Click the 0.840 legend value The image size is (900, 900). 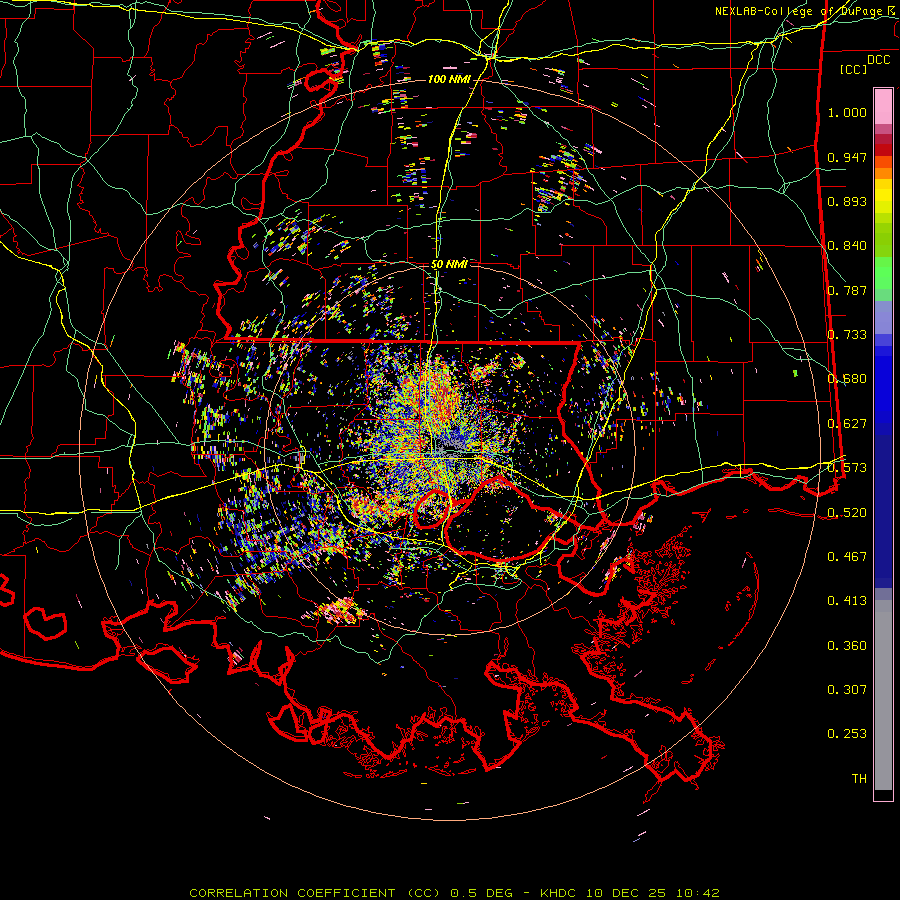pos(847,246)
